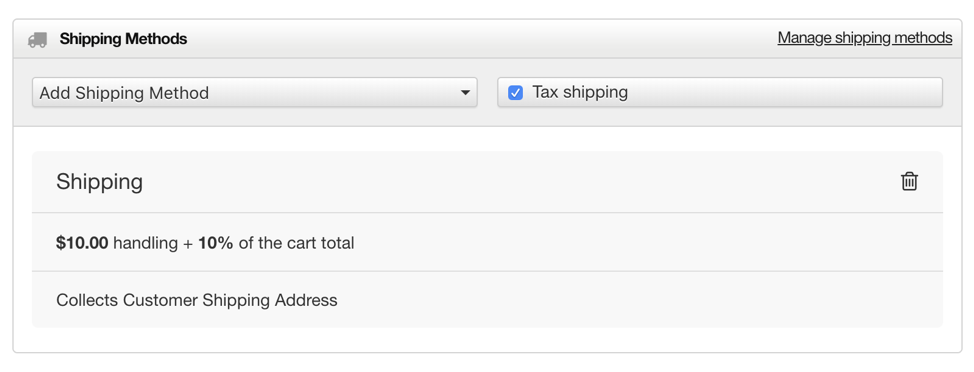Click the 10% cart total rate

click(x=216, y=243)
